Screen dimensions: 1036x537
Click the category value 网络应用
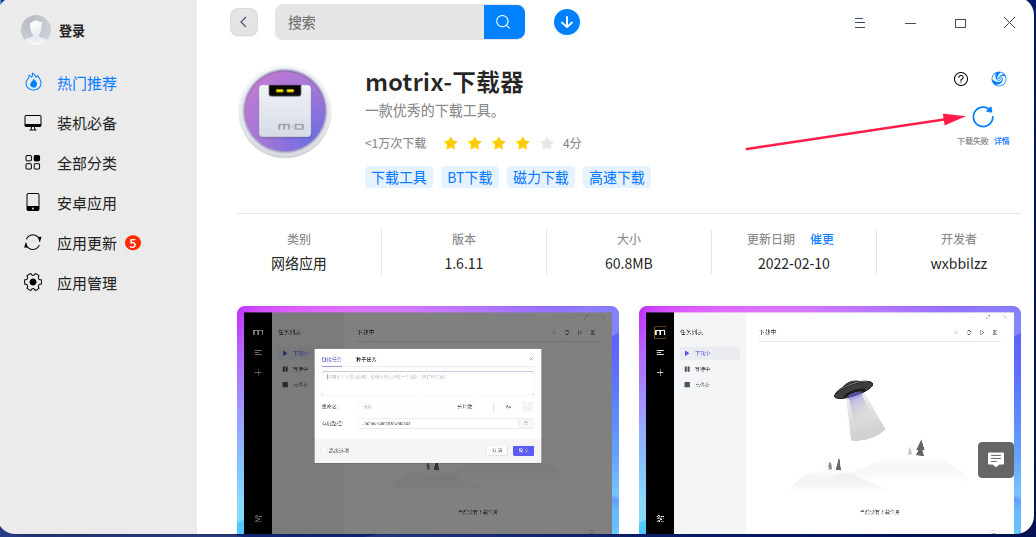299,264
